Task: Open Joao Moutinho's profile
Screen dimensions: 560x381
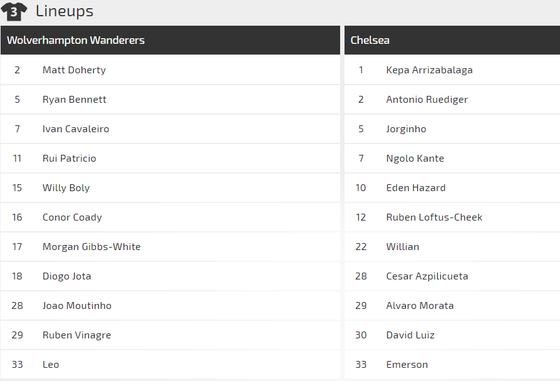Action: (x=77, y=305)
